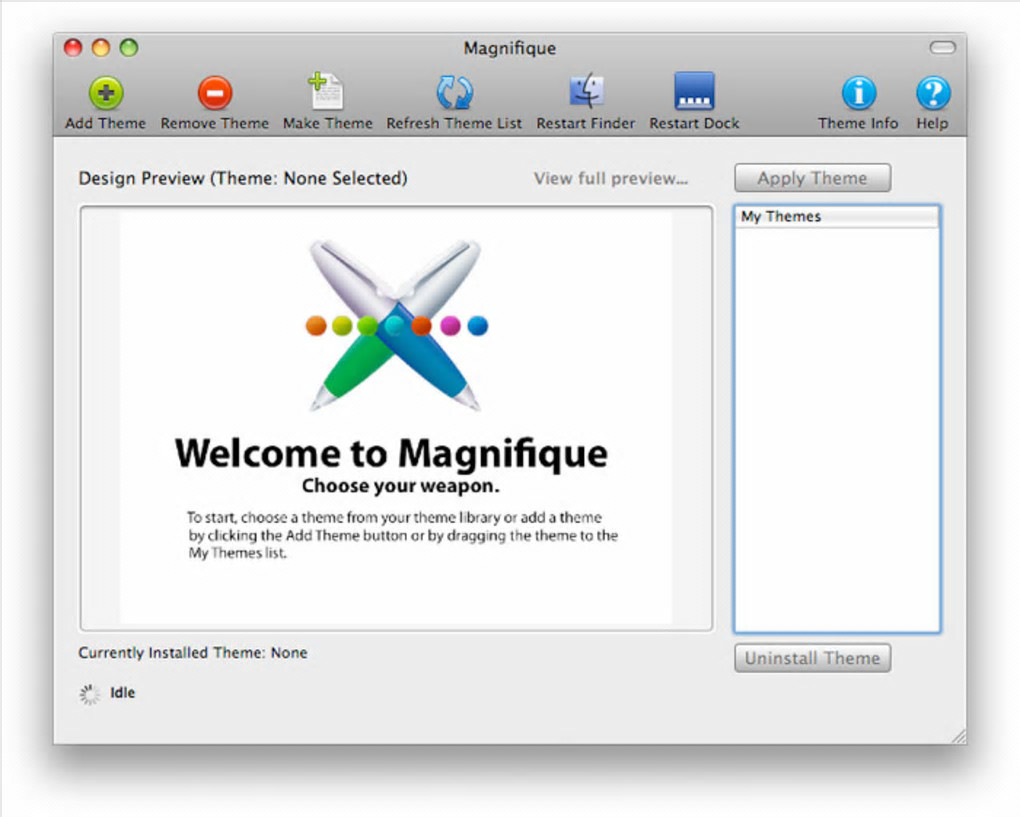Viewport: 1020px width, 817px height.
Task: Click the 'Magnifique' window title text
Action: [509, 48]
